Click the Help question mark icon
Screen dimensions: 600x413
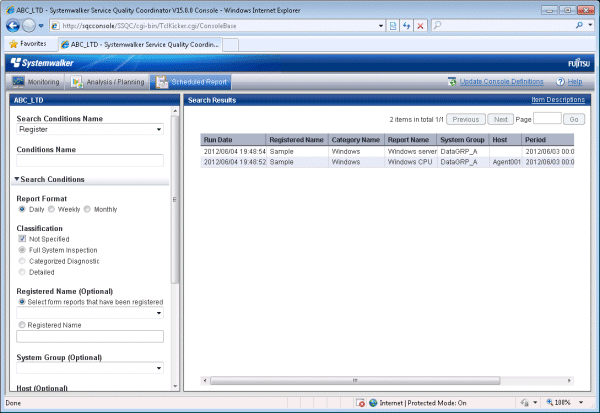(x=560, y=82)
